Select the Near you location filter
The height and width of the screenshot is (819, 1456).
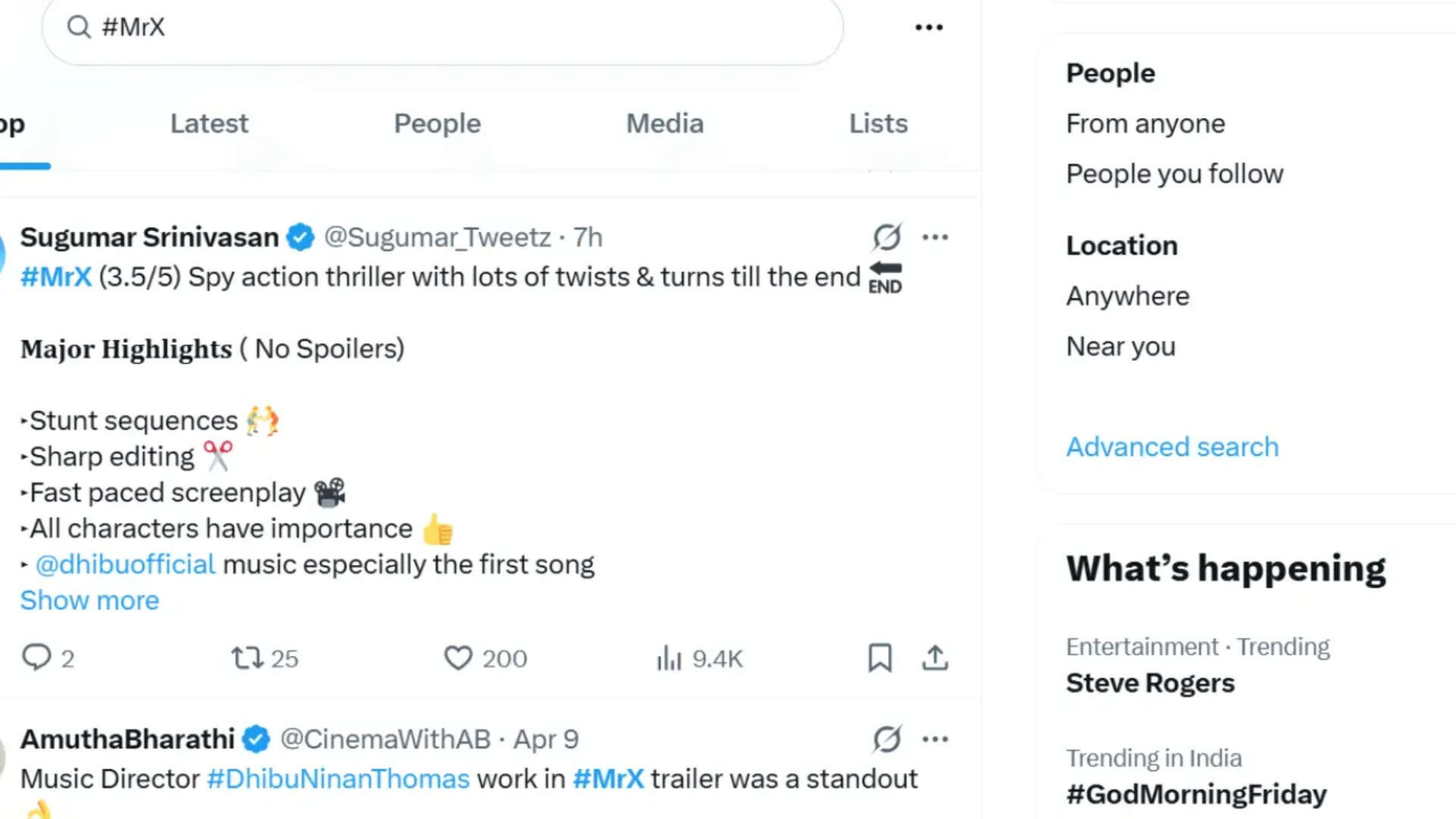pyautogui.click(x=1121, y=347)
